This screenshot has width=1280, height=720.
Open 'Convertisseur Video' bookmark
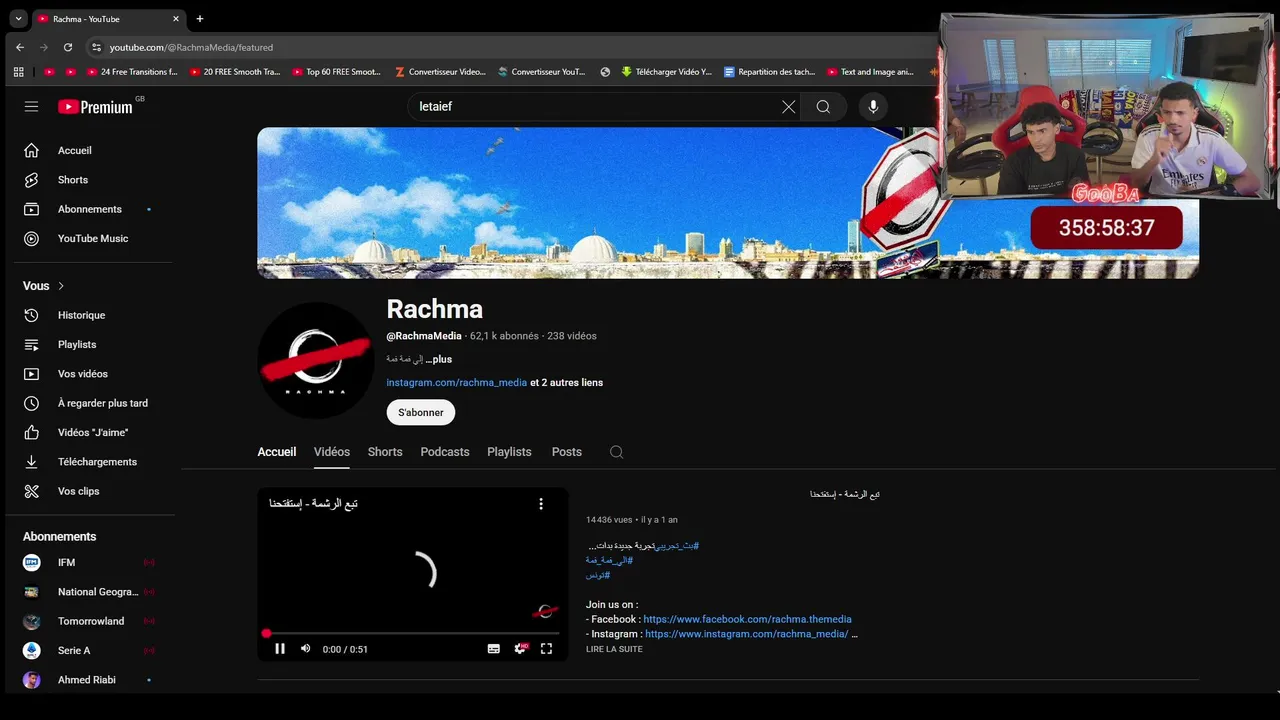(440, 72)
